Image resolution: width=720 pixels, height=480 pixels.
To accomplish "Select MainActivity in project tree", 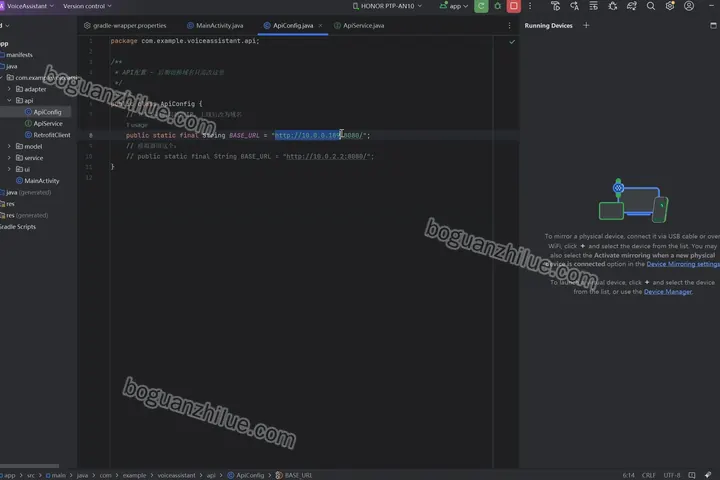I will [x=37, y=181].
